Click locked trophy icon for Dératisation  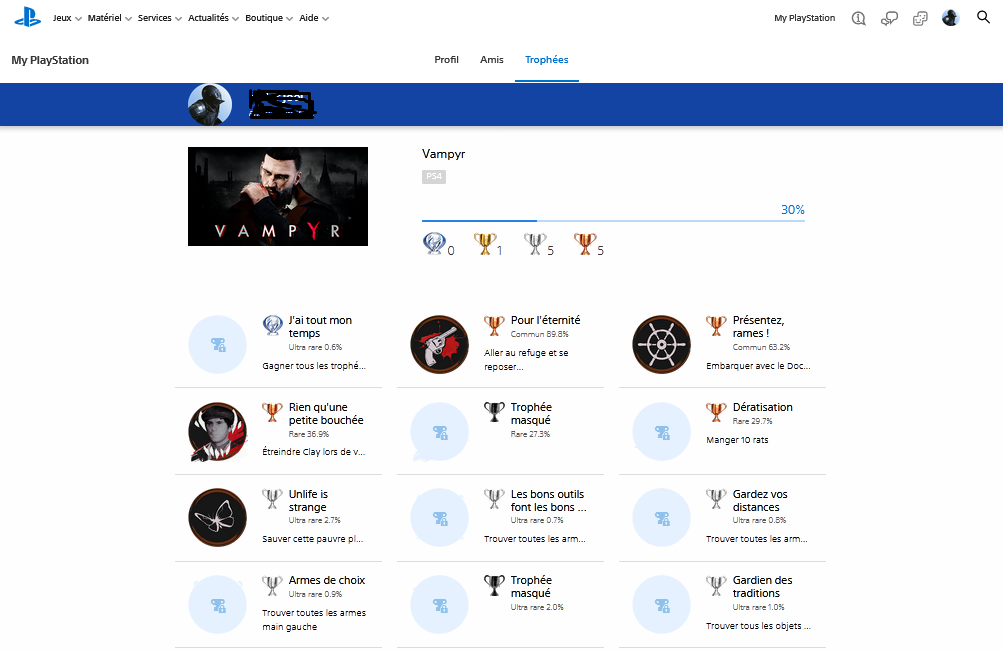[x=661, y=431]
